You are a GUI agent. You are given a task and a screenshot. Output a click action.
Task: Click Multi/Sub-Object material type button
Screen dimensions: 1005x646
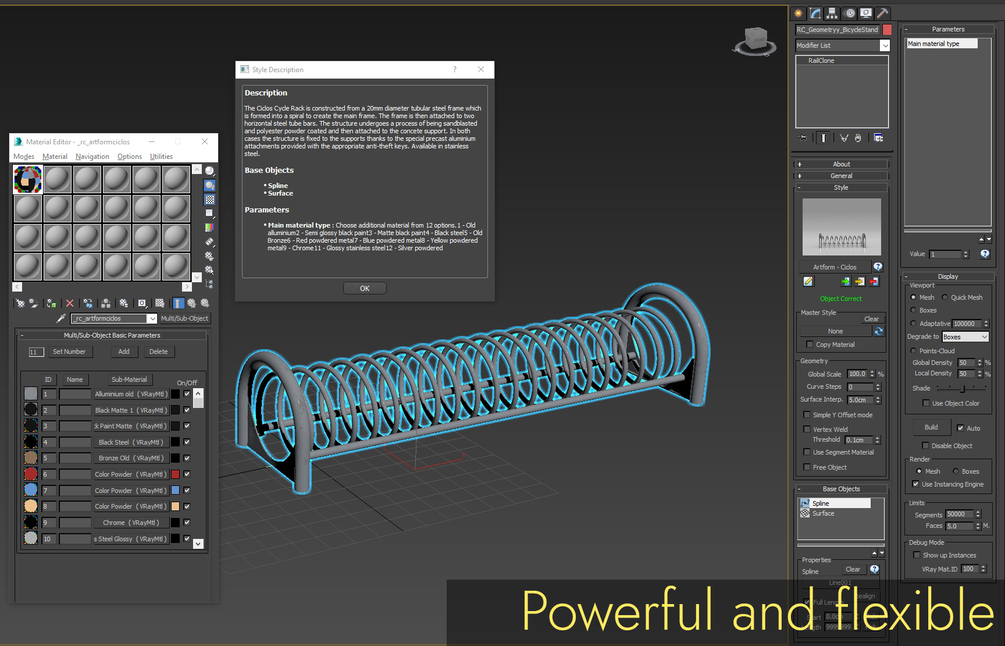pos(185,319)
